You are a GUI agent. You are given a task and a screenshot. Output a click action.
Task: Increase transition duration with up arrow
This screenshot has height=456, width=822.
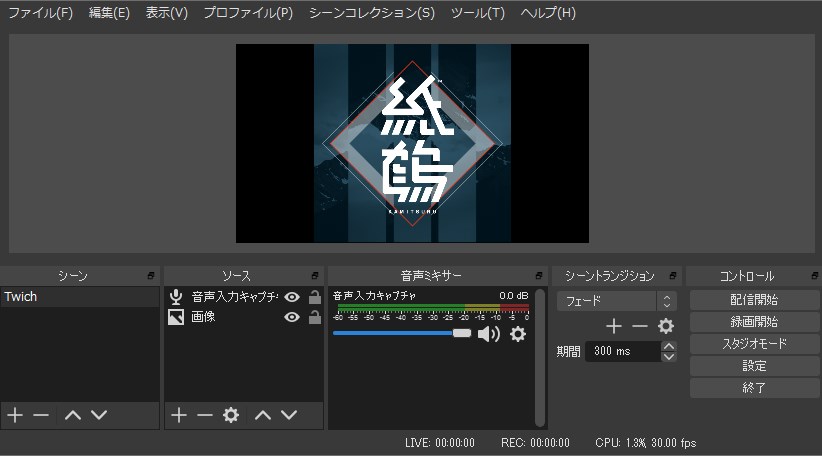click(x=668, y=346)
